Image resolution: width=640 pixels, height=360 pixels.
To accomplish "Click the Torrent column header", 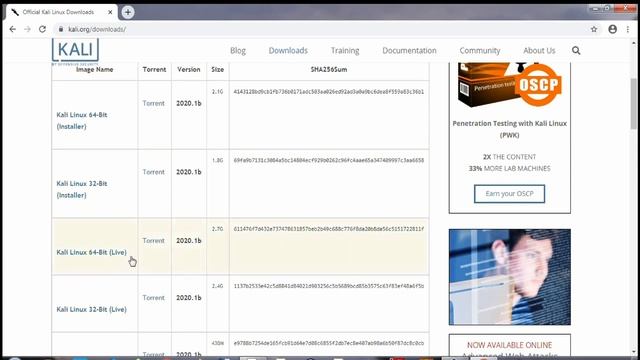I will click(154, 69).
